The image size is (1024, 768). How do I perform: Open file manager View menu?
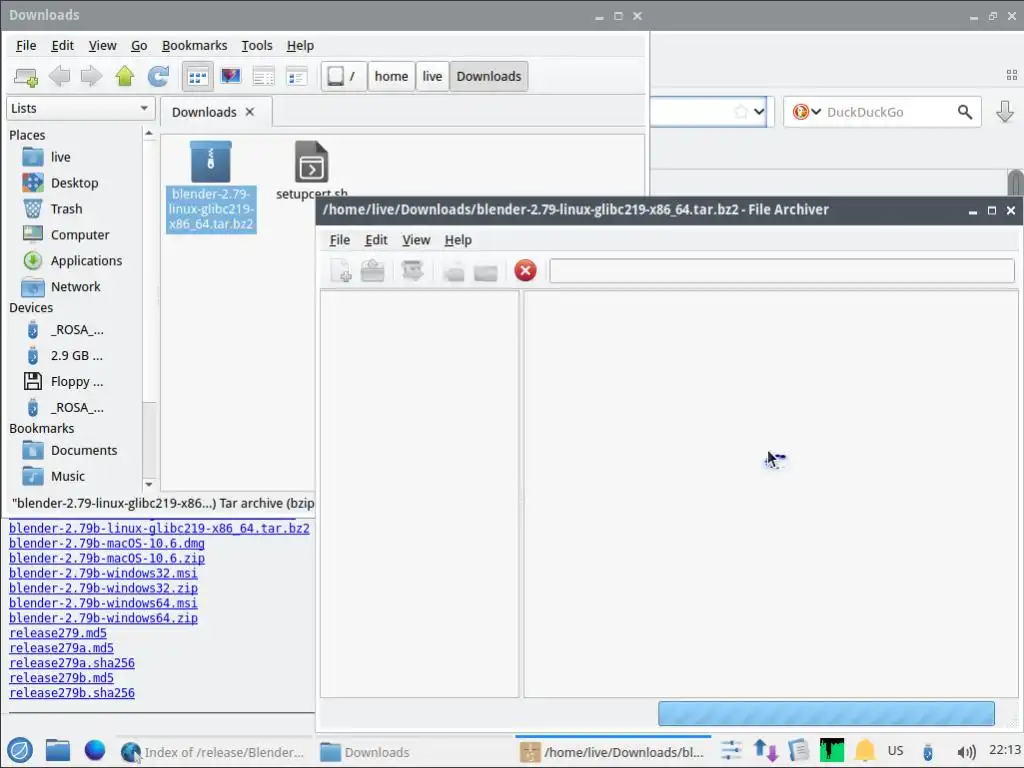tap(103, 46)
